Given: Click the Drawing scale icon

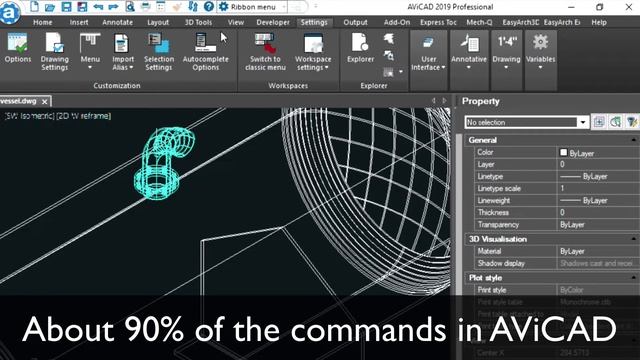Looking at the screenshot, I should (x=507, y=42).
